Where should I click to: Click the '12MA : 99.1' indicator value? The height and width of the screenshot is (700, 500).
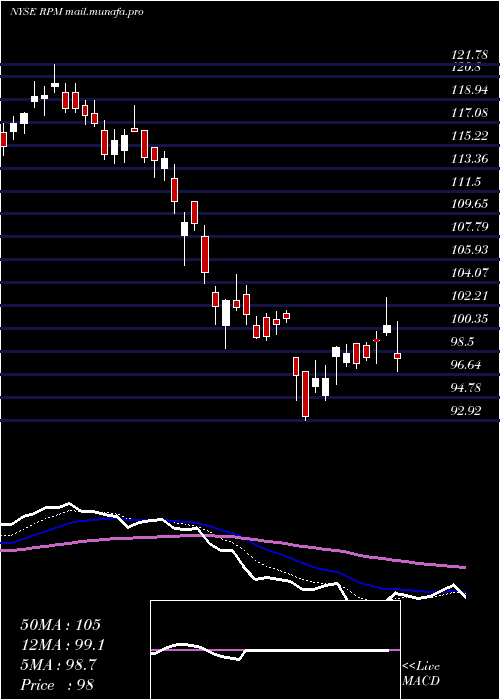click(x=63, y=645)
